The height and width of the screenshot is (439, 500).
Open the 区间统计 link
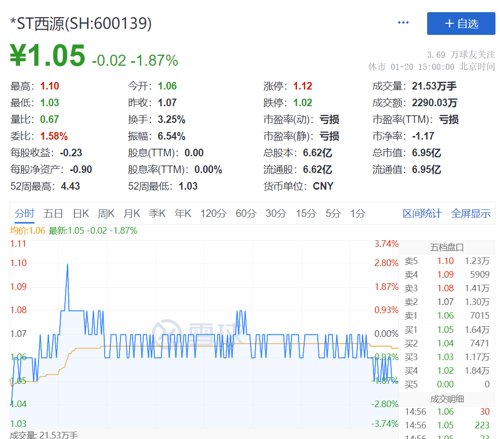pyautogui.click(x=422, y=213)
